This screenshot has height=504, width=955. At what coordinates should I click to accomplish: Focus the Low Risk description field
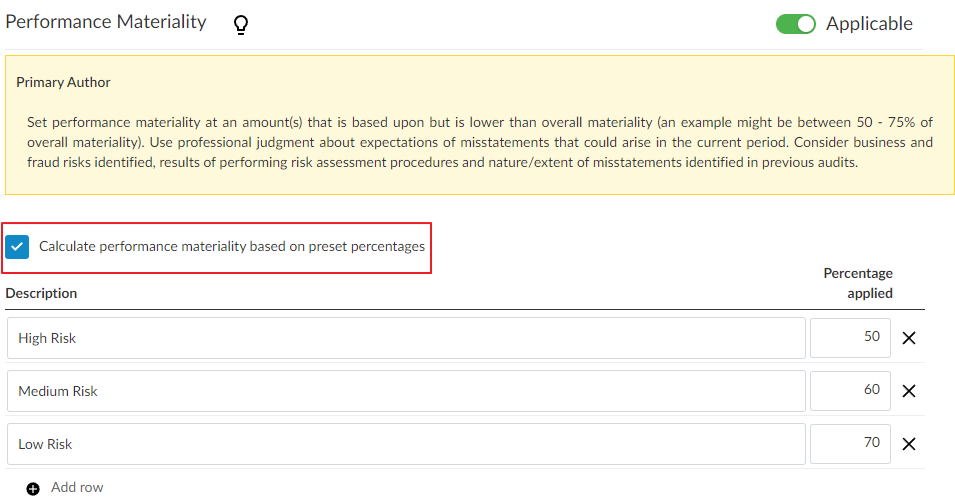click(x=406, y=444)
